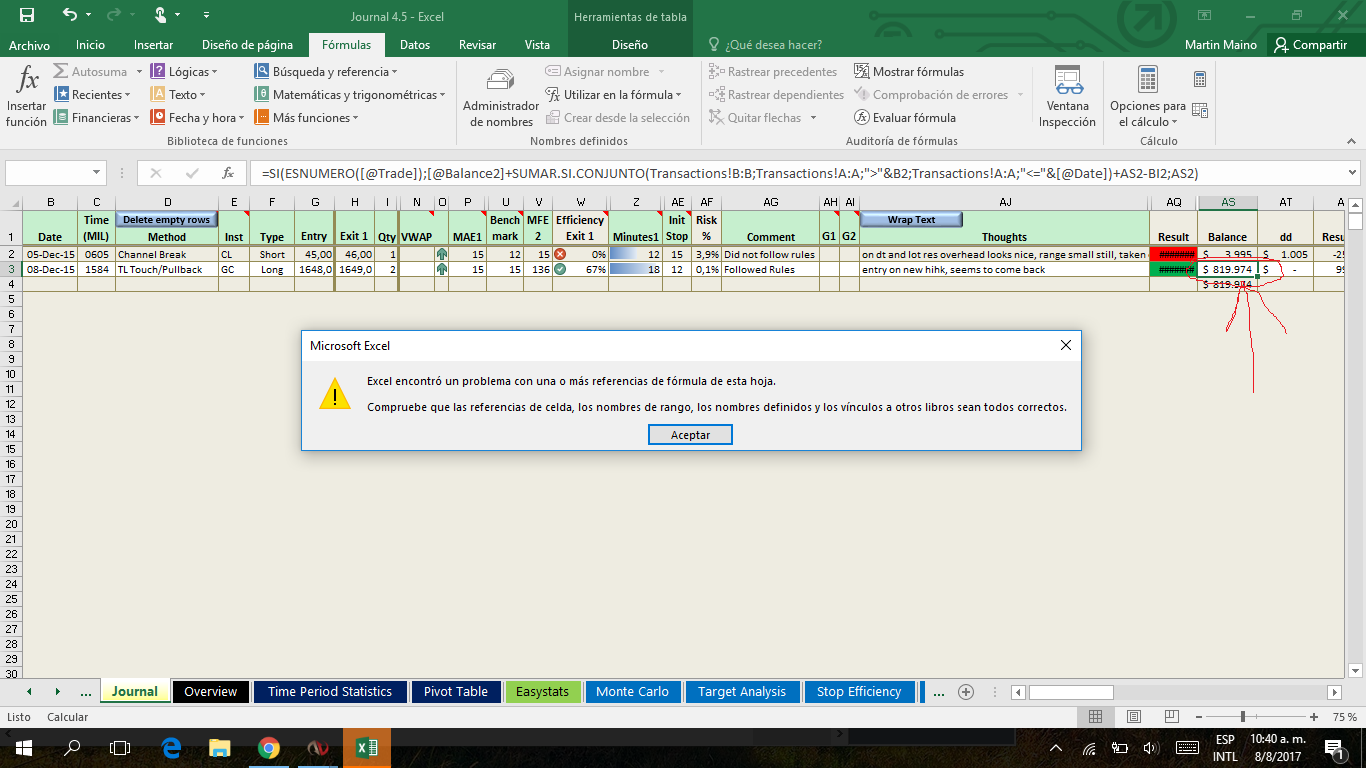
Task: Open the Easystats sheet tab
Action: click(543, 692)
